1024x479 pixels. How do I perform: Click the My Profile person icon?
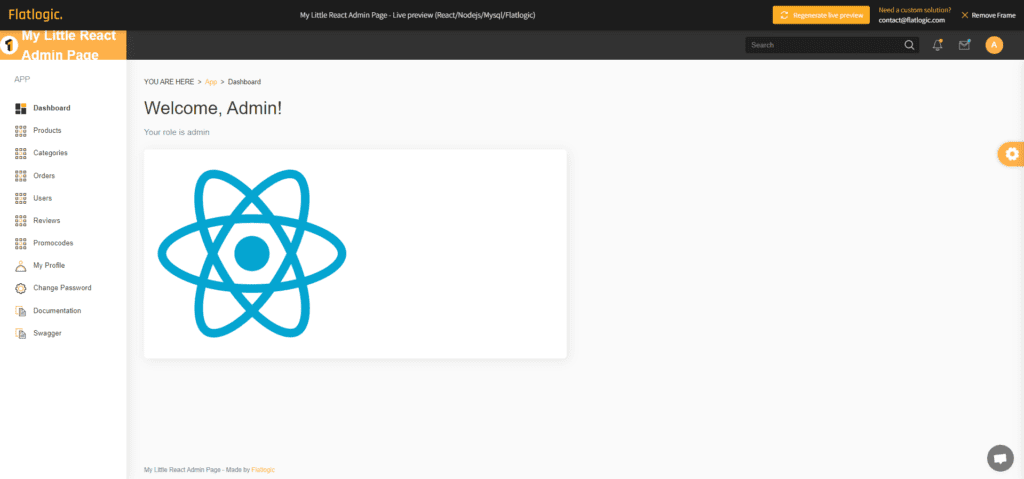click(x=20, y=266)
